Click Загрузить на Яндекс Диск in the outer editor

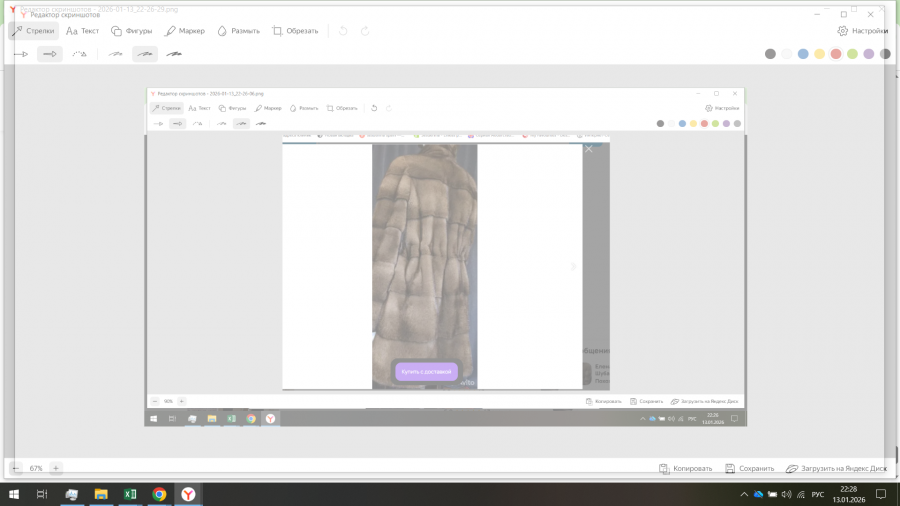[836, 468]
